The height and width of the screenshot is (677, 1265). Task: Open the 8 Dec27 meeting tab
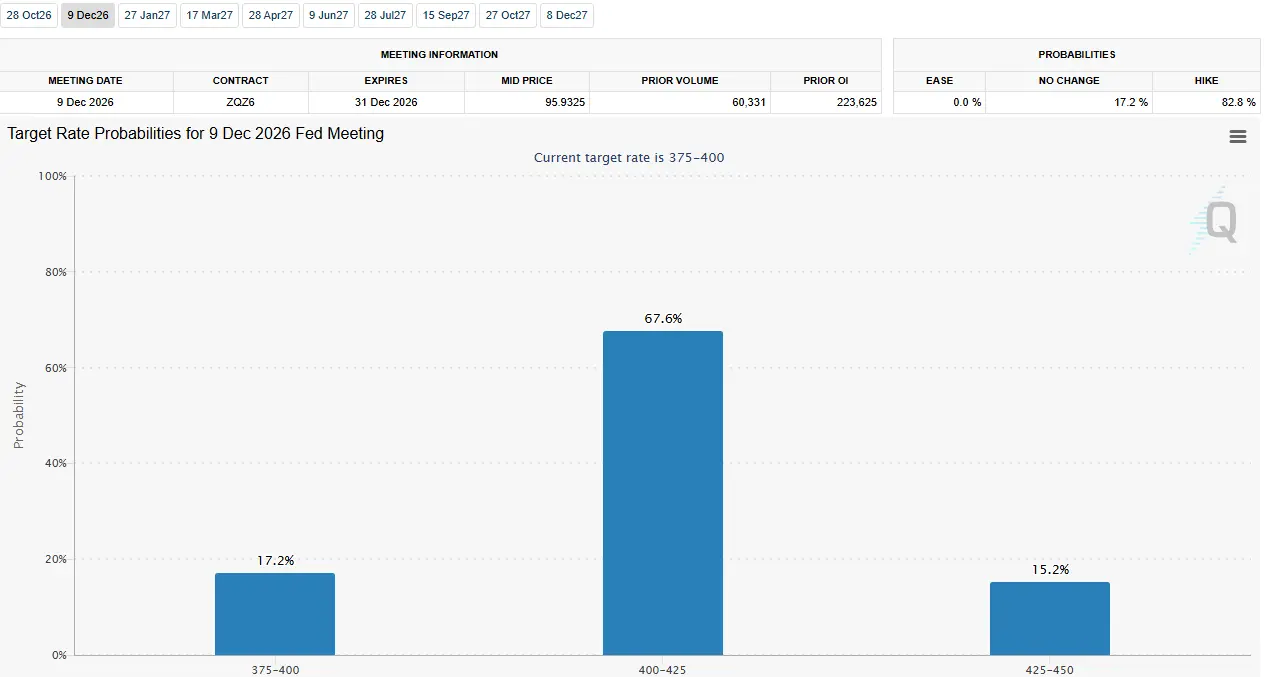coord(567,15)
